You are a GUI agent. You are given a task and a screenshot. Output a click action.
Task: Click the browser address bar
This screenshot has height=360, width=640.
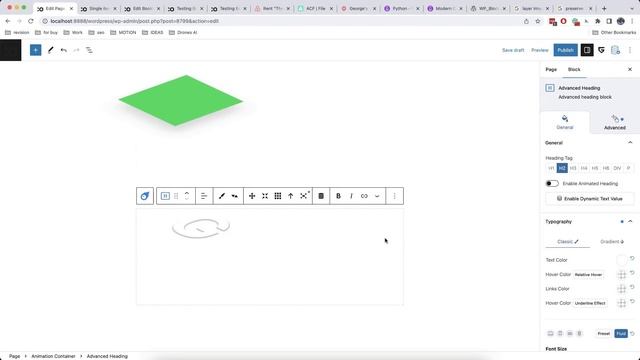click(282, 21)
